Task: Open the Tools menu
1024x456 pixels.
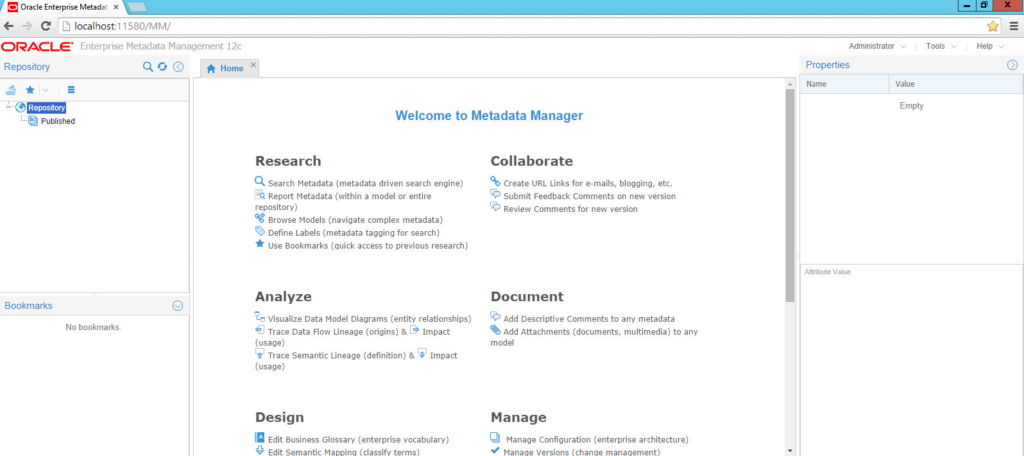Action: [x=941, y=46]
